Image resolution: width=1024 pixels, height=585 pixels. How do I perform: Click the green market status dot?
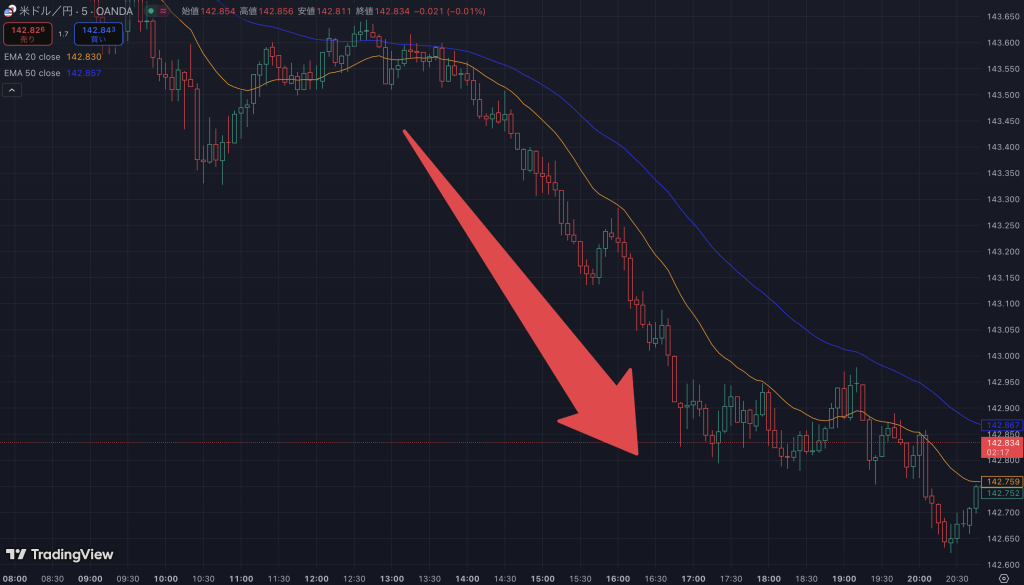150,12
